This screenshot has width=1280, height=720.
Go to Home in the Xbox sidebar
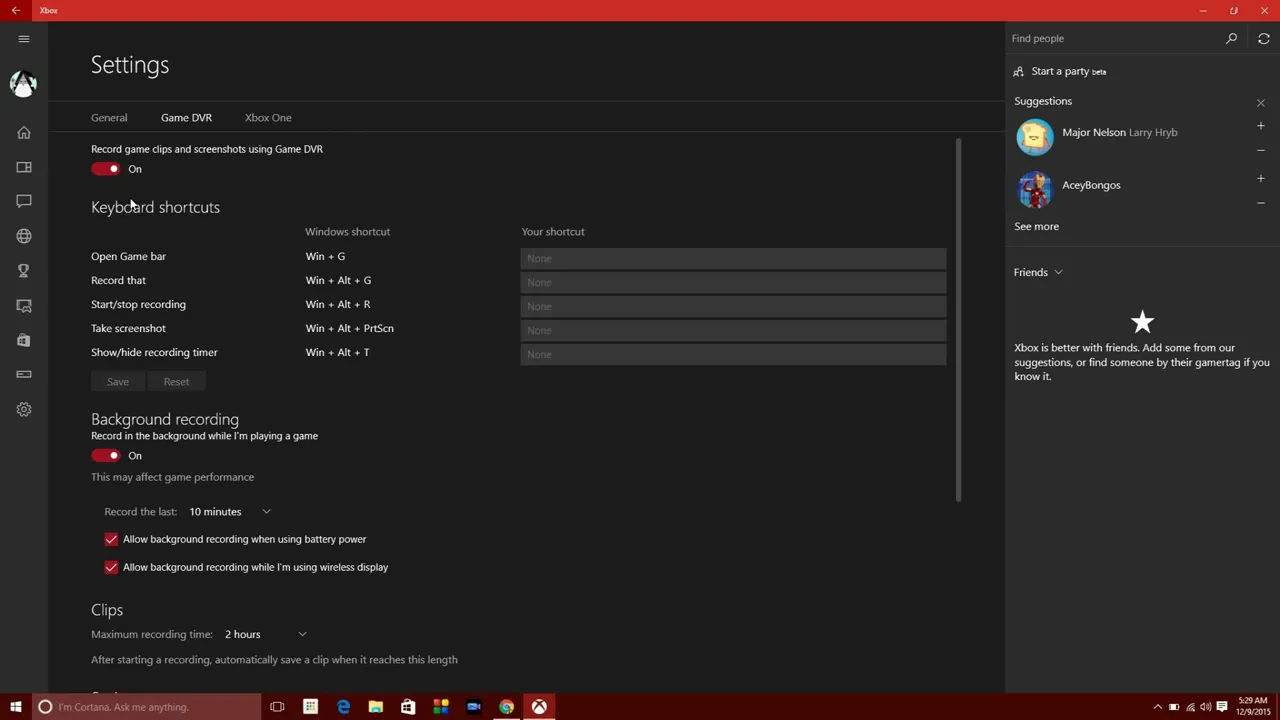(24, 132)
